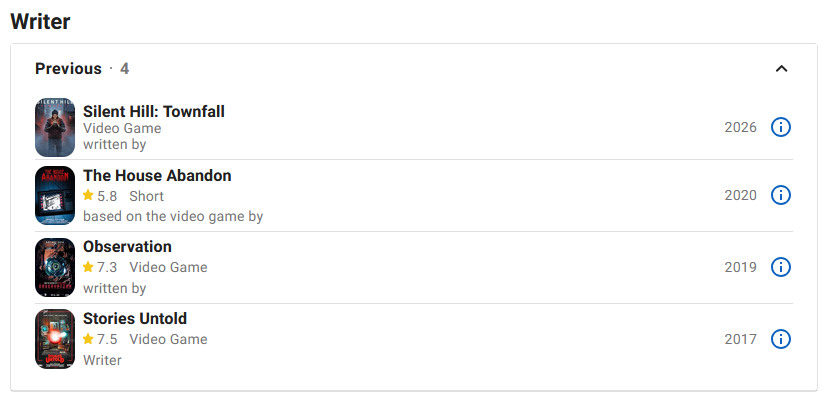827x399 pixels.
Task: Click the Observation poster thumbnail
Action: [x=55, y=267]
